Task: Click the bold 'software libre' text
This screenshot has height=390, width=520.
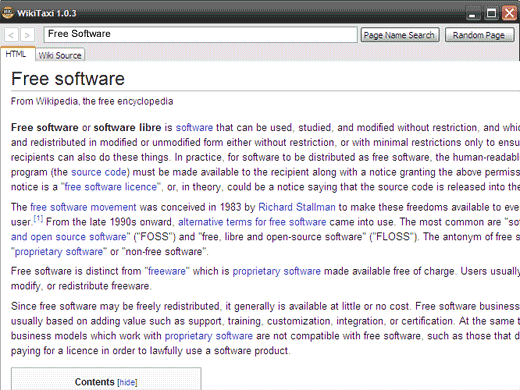Action: (x=127, y=128)
